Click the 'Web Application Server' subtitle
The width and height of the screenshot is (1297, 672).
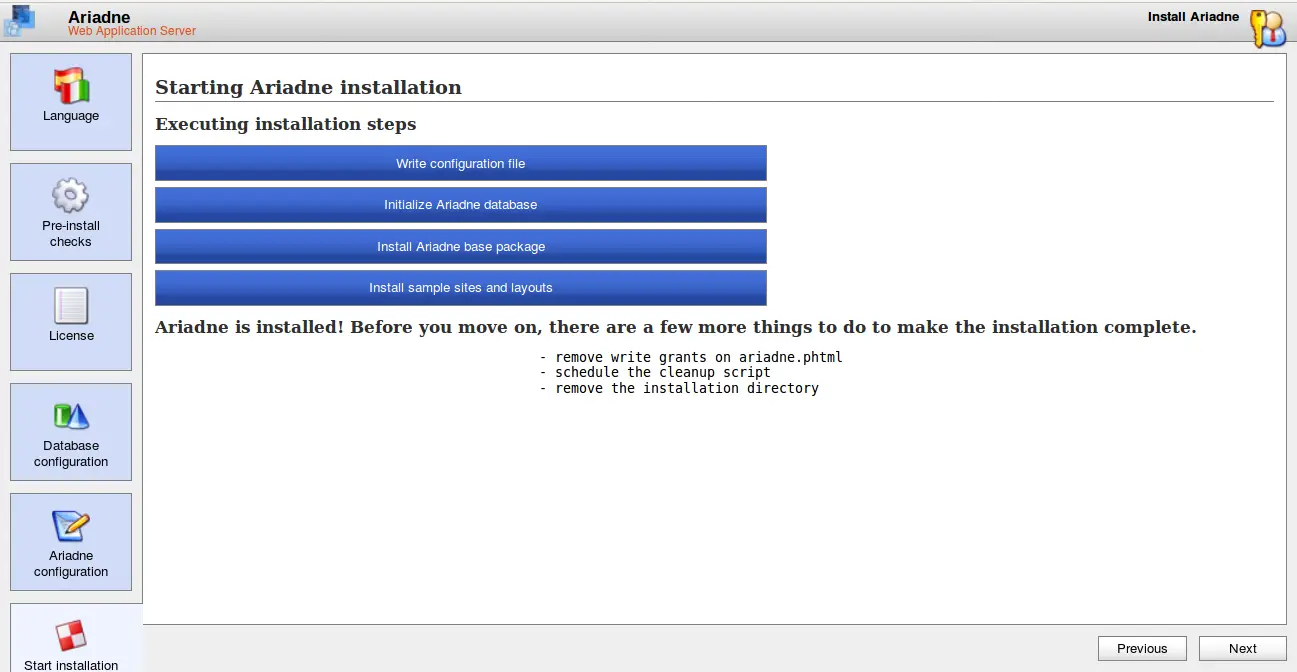[132, 31]
